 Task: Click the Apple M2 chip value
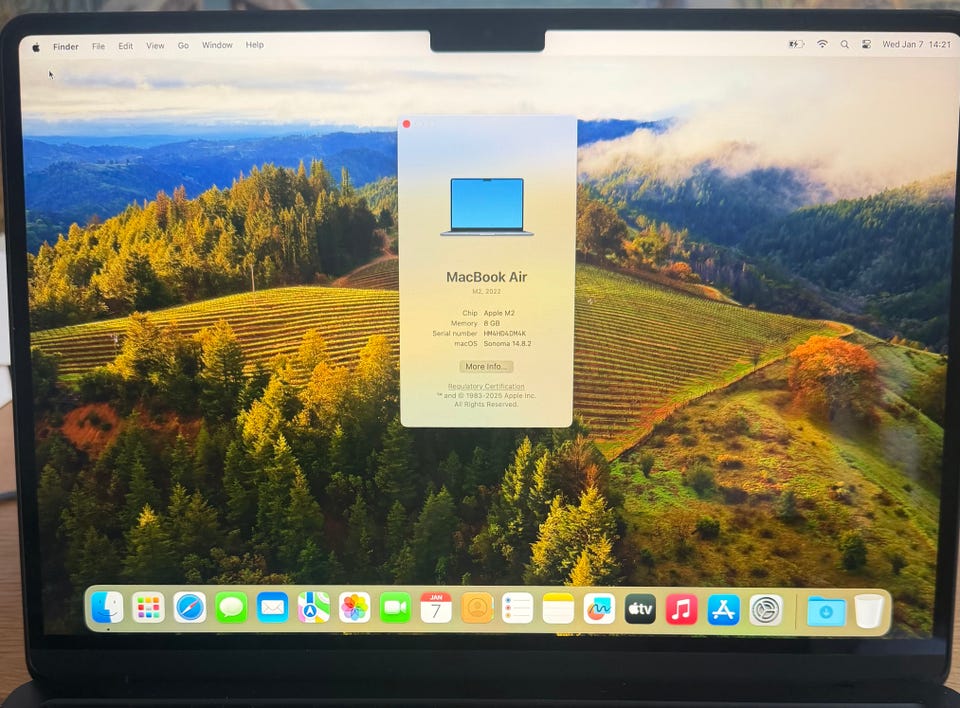(499, 313)
